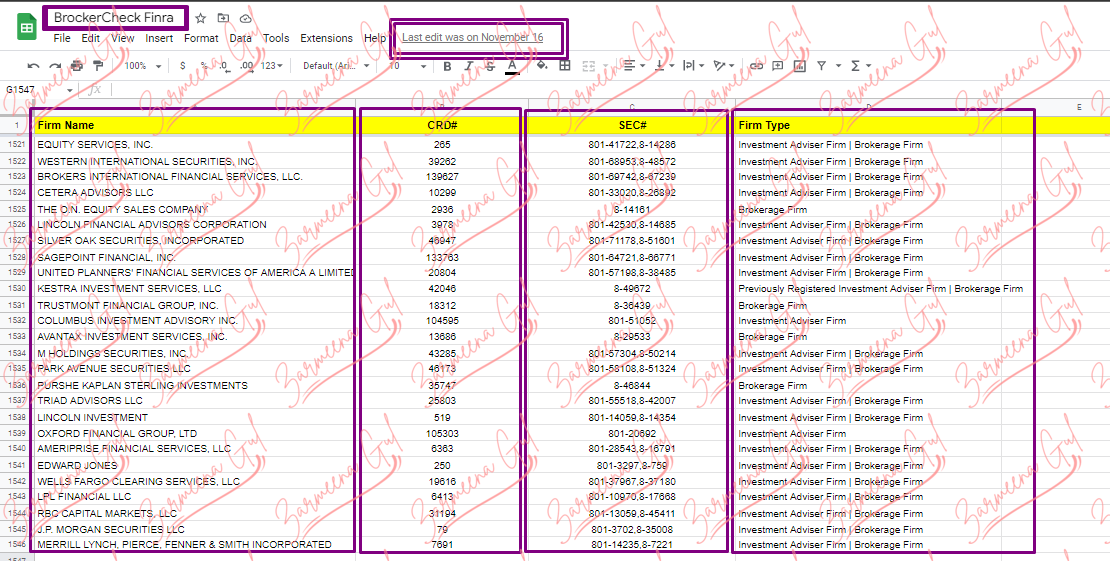The height and width of the screenshot is (561, 1110).
Task: Click the formula bar input
Action: [609, 90]
